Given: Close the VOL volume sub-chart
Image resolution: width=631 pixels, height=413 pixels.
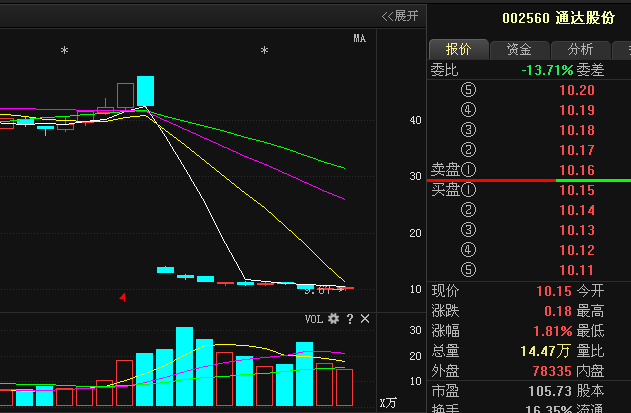Looking at the screenshot, I should click(365, 319).
